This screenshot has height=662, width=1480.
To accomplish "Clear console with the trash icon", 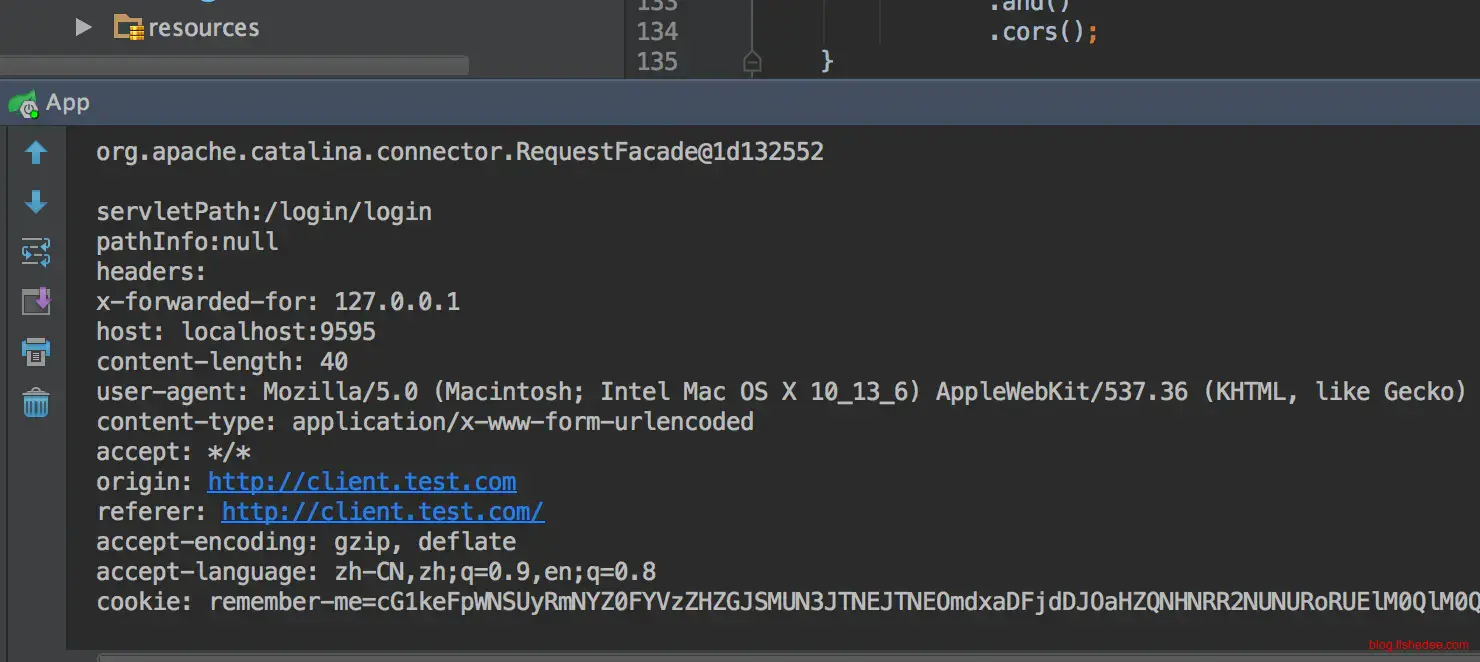I will point(36,403).
